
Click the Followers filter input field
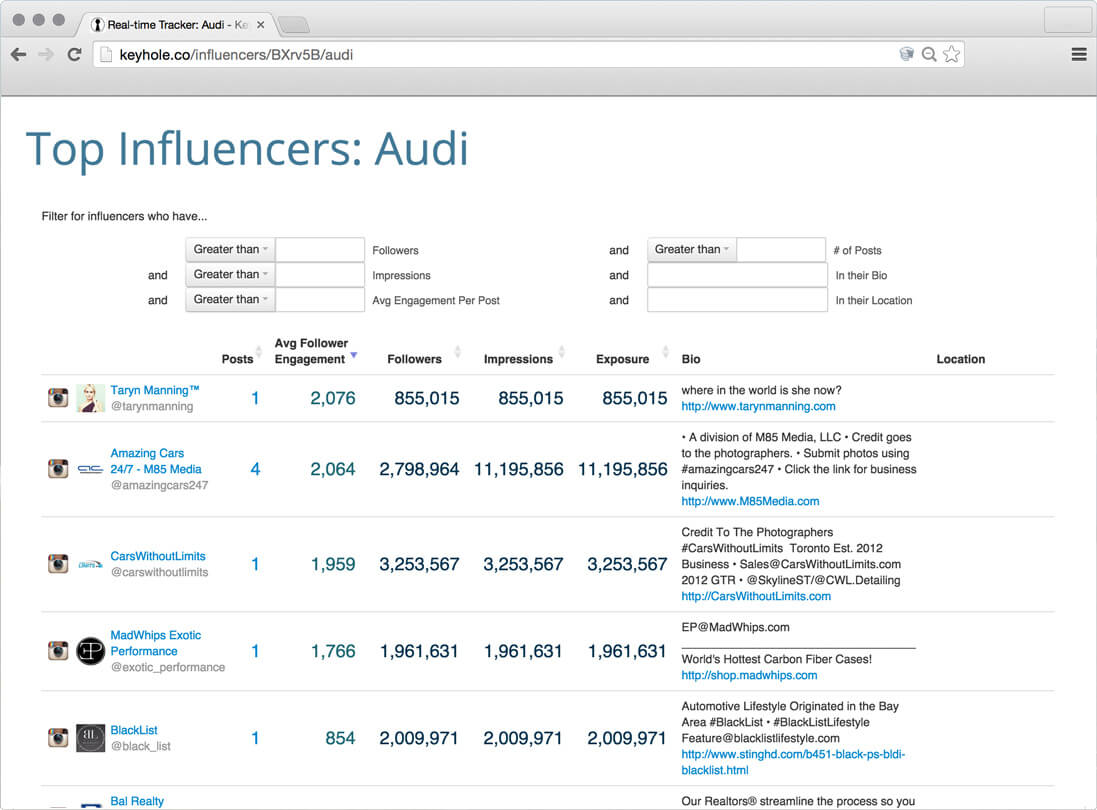(320, 250)
